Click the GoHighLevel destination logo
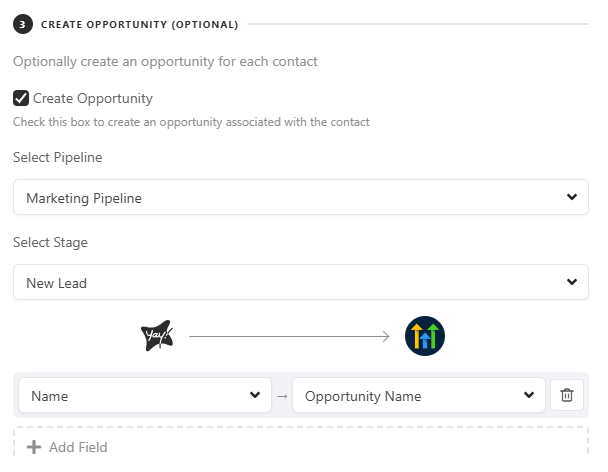The image size is (608, 472). tap(425, 337)
